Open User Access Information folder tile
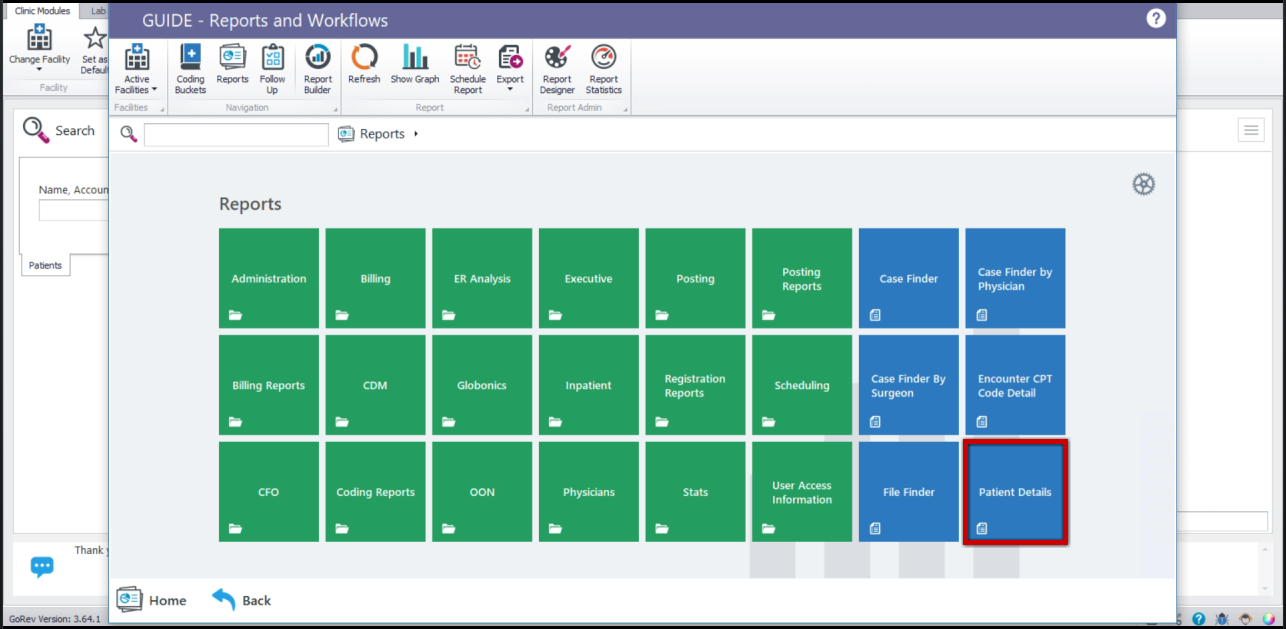Image resolution: width=1286 pixels, height=629 pixels. click(x=802, y=492)
